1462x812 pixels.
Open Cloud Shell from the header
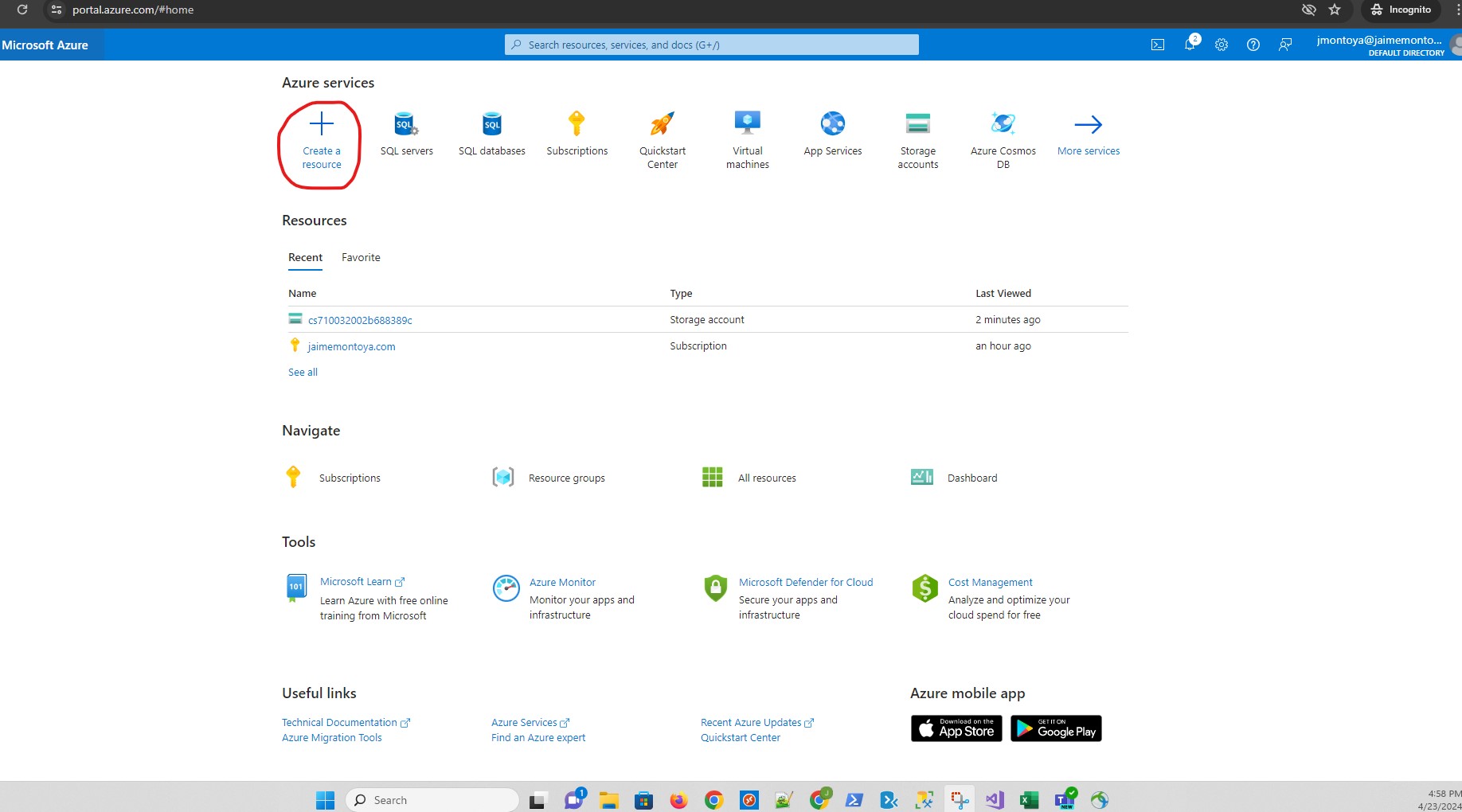(x=1157, y=45)
